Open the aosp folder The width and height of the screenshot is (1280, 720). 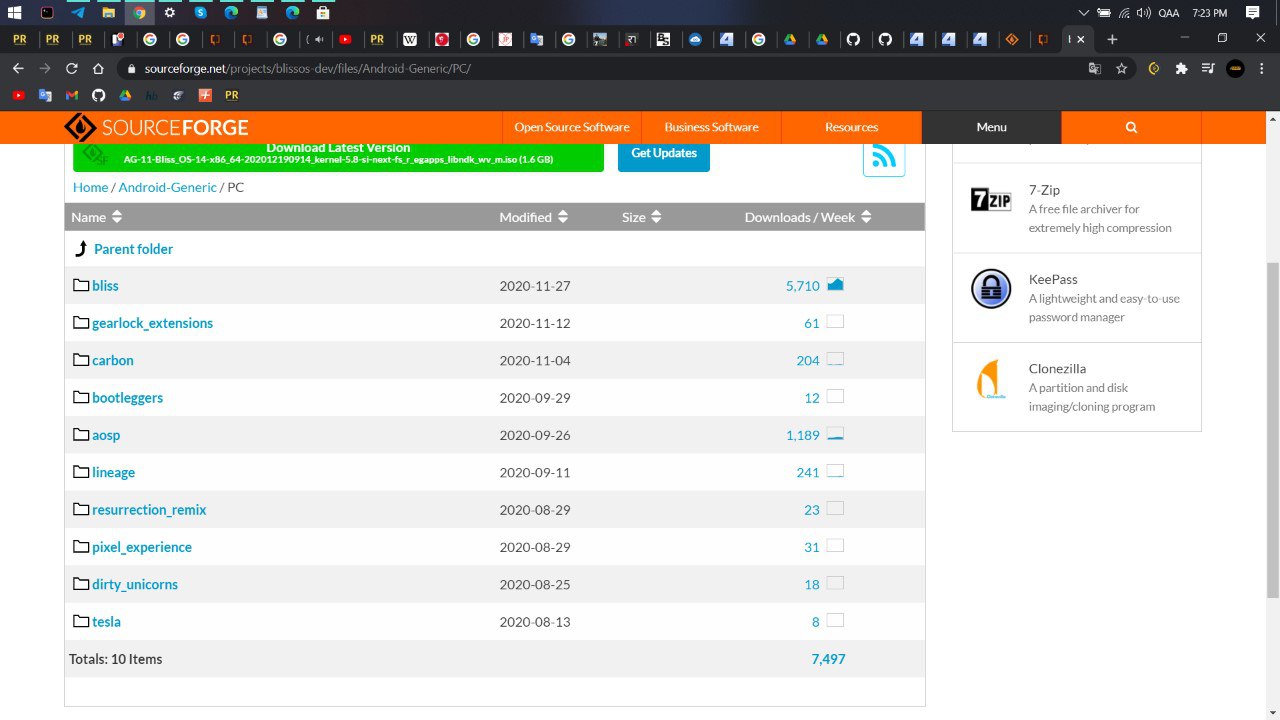tap(106, 435)
